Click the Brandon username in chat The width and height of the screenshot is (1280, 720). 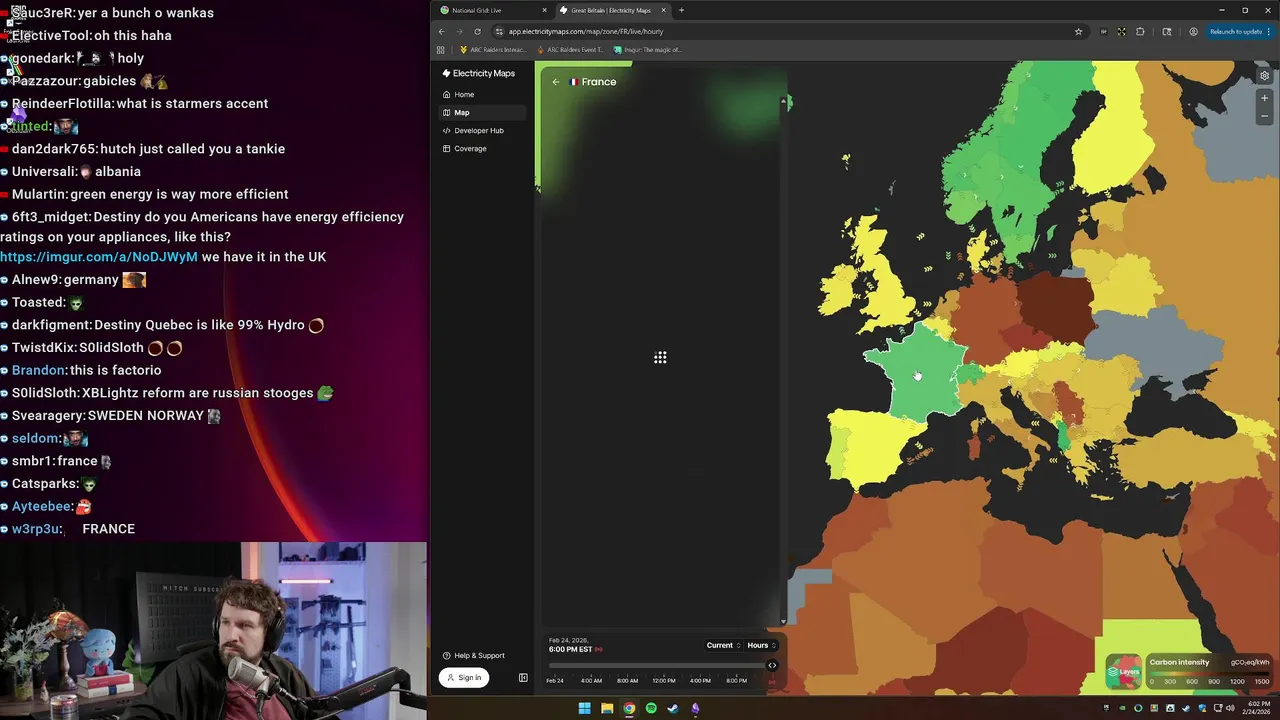(x=38, y=370)
